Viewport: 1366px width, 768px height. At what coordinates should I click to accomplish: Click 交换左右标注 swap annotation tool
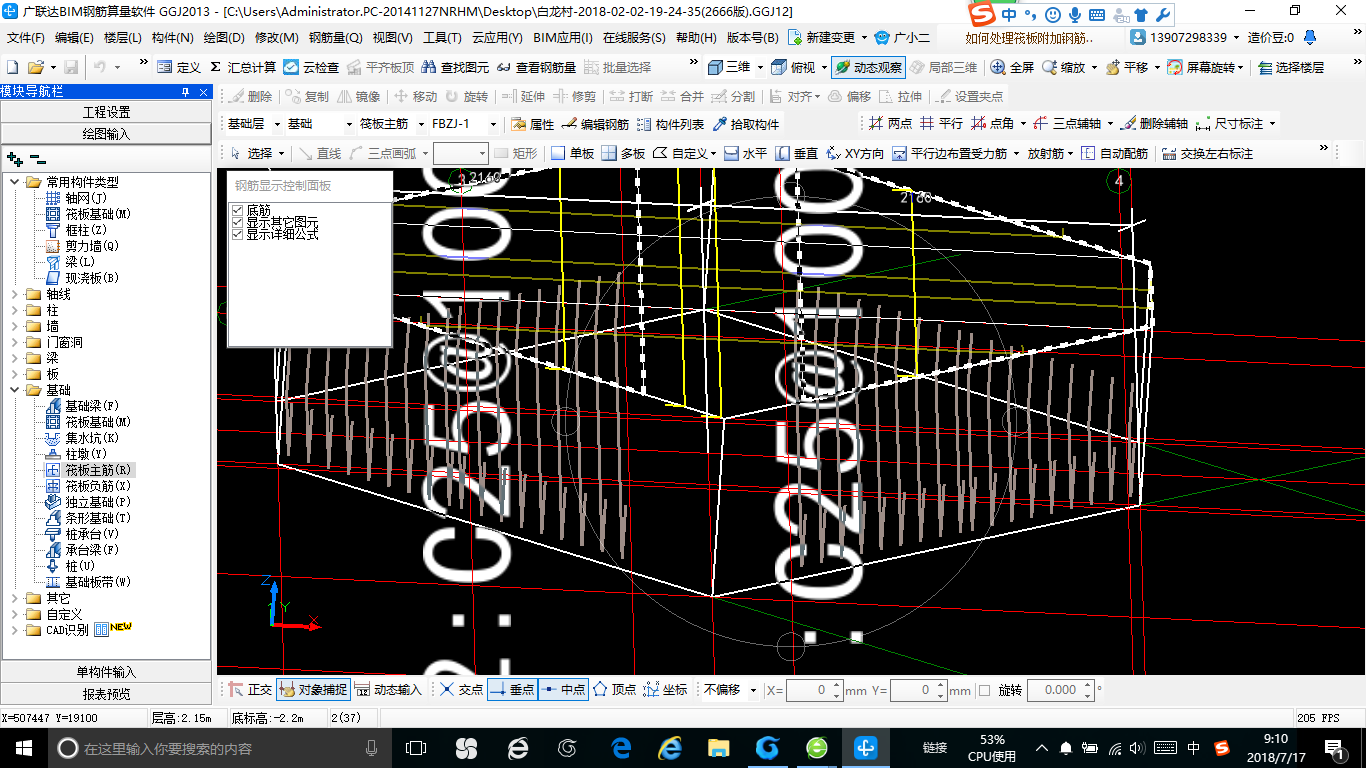point(1207,154)
